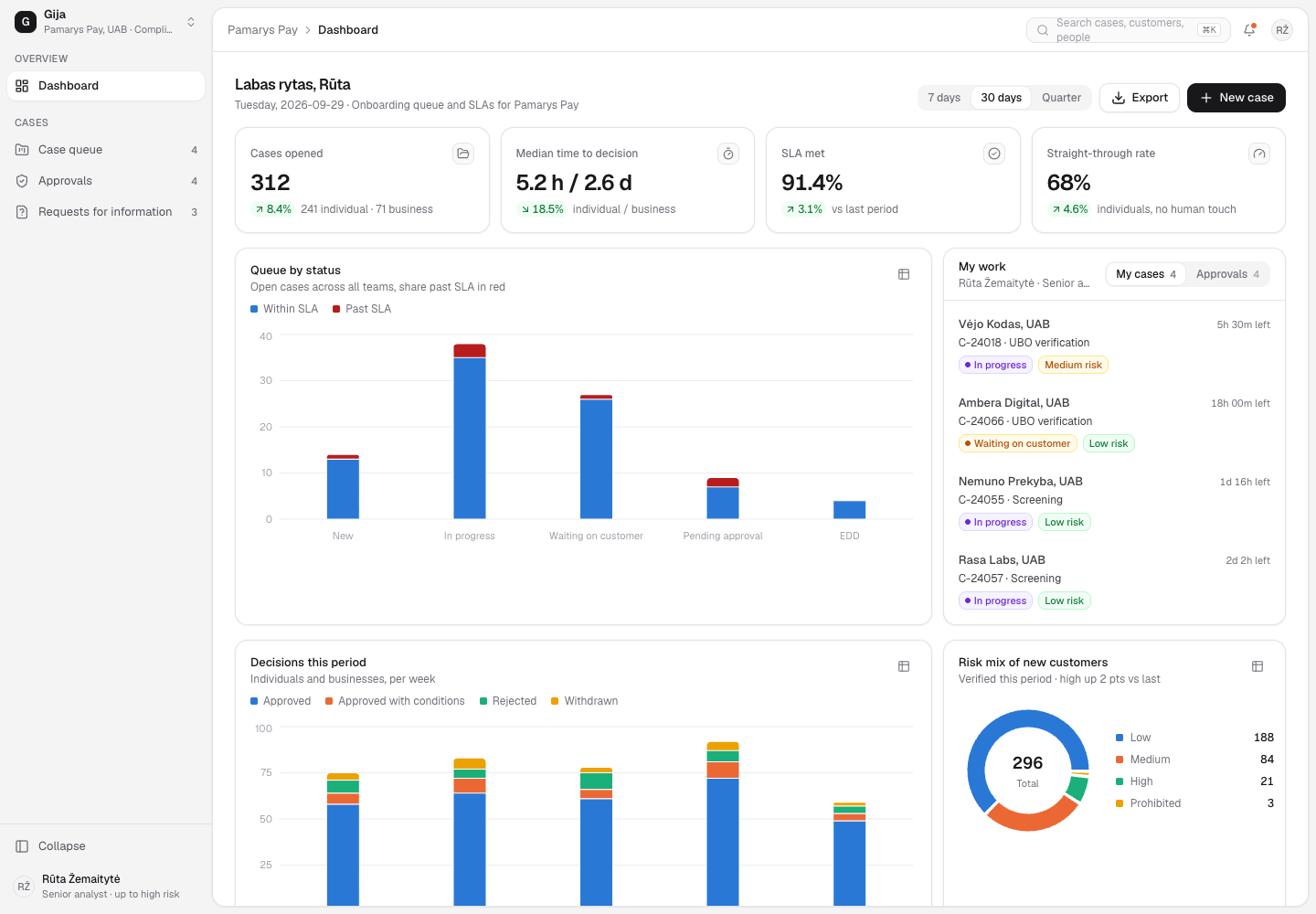Select the 7 days range
Image resolution: width=1316 pixels, height=914 pixels.
[x=944, y=98]
